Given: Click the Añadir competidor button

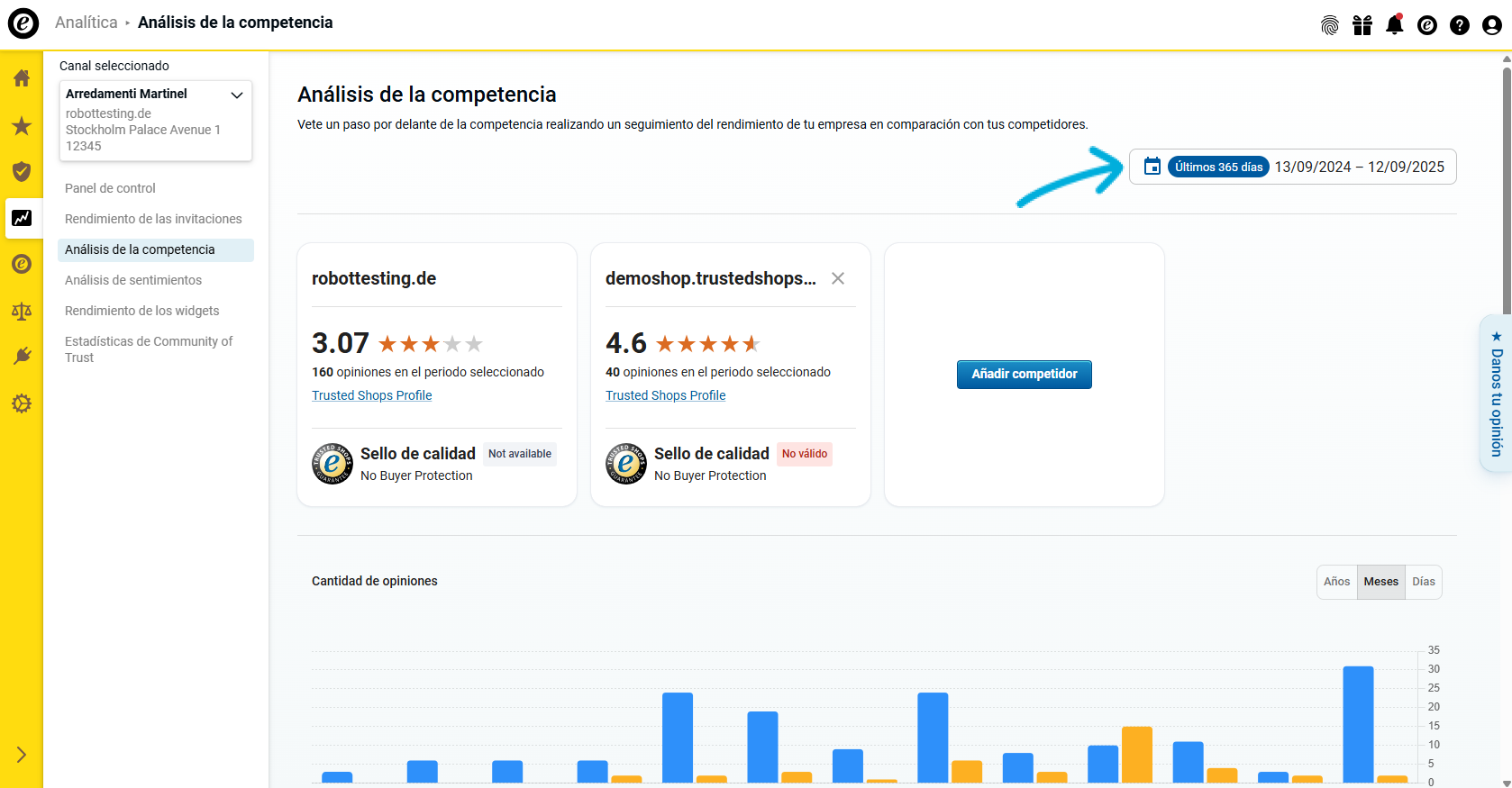Looking at the screenshot, I should (x=1024, y=374).
